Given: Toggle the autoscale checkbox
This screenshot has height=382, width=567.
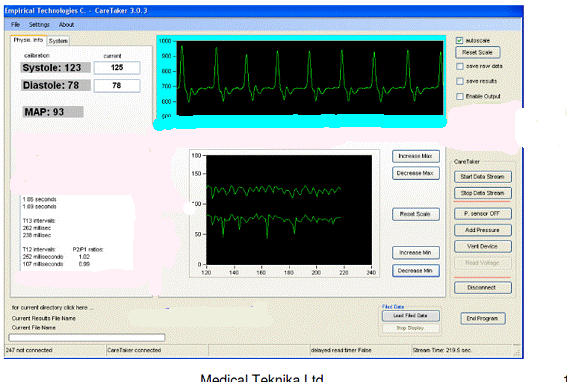Looking at the screenshot, I should (459, 41).
